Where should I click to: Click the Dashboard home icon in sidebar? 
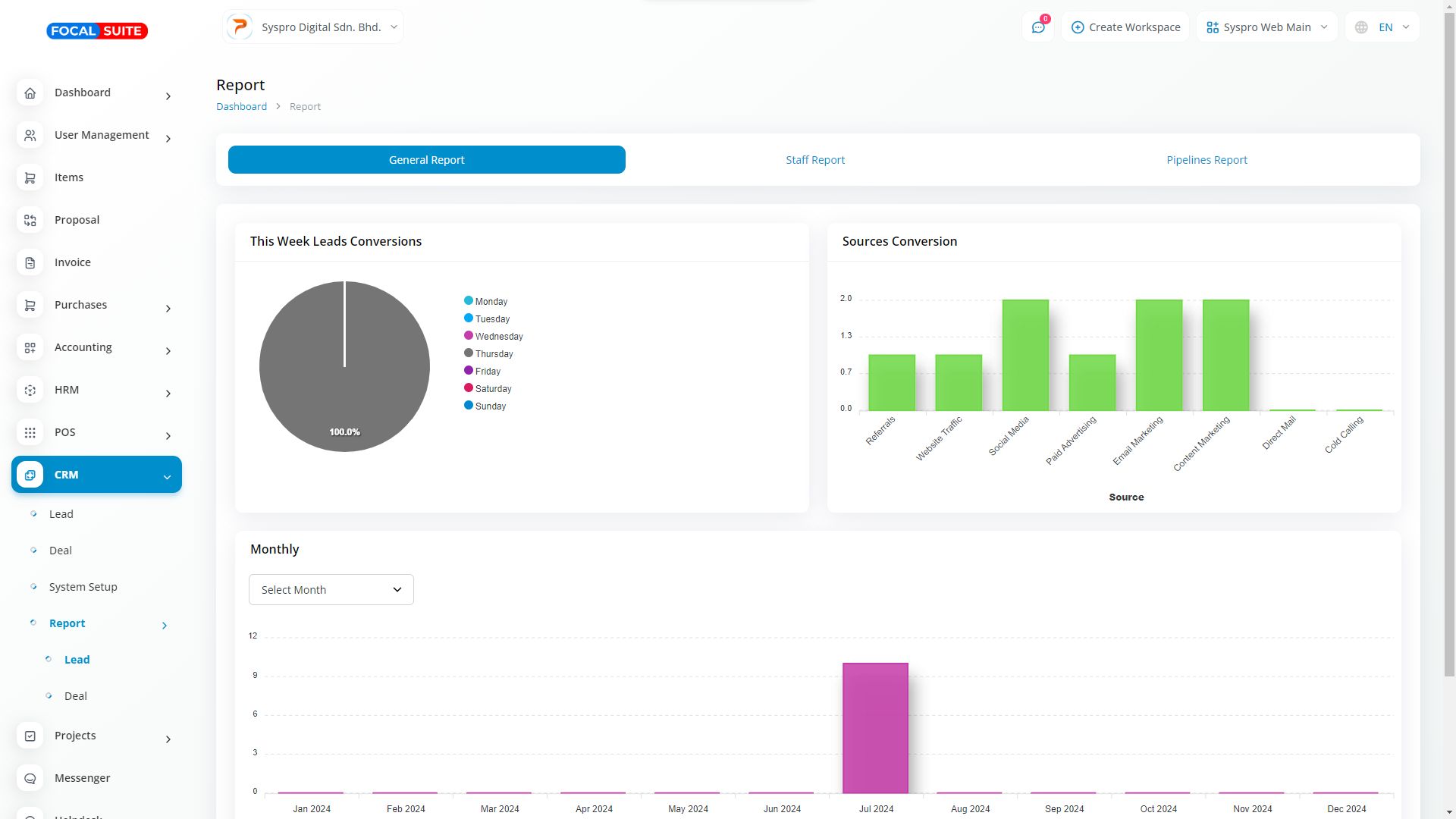[30, 93]
